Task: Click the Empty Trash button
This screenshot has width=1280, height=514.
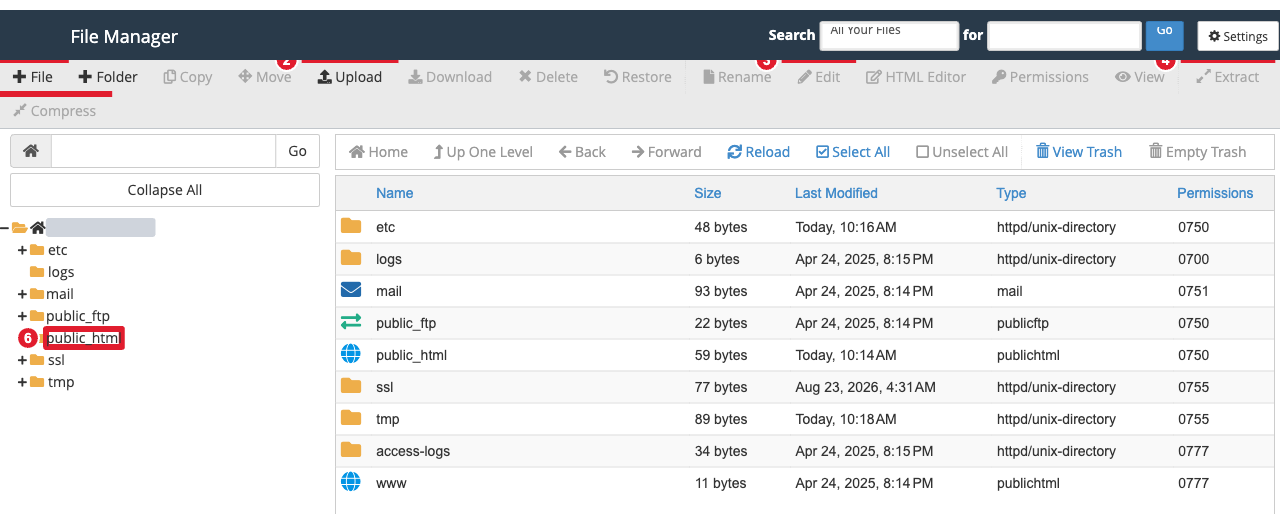Action: [1197, 152]
